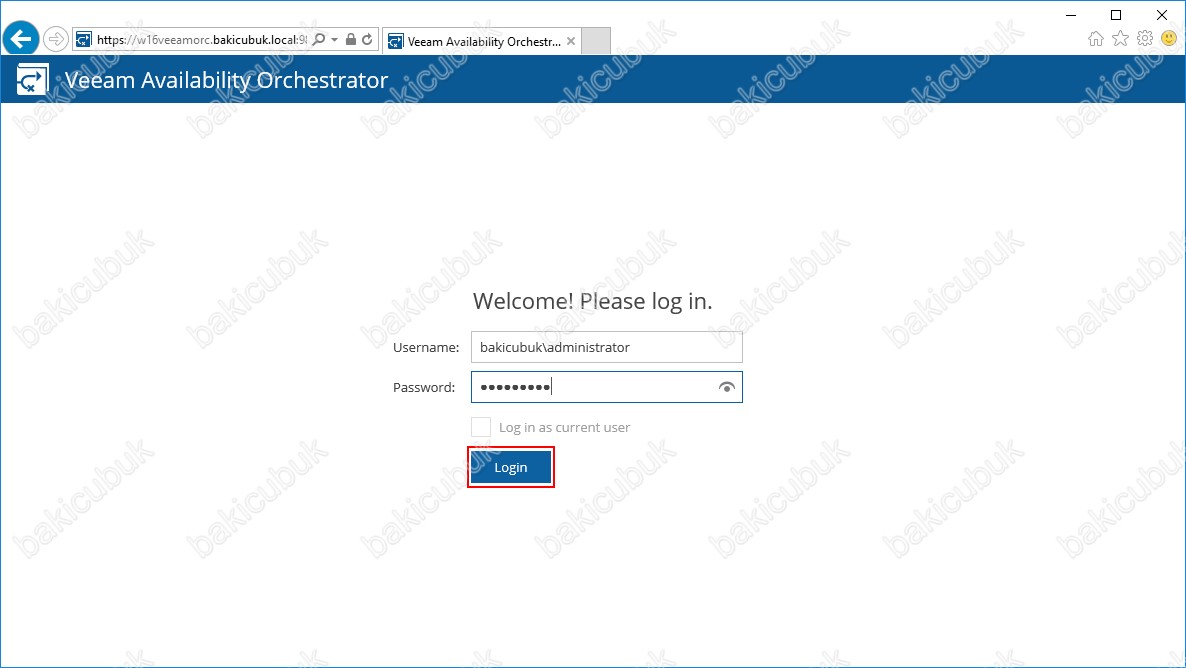The image size is (1186, 668).
Task: Click the security lock icon in address bar
Action: click(351, 39)
